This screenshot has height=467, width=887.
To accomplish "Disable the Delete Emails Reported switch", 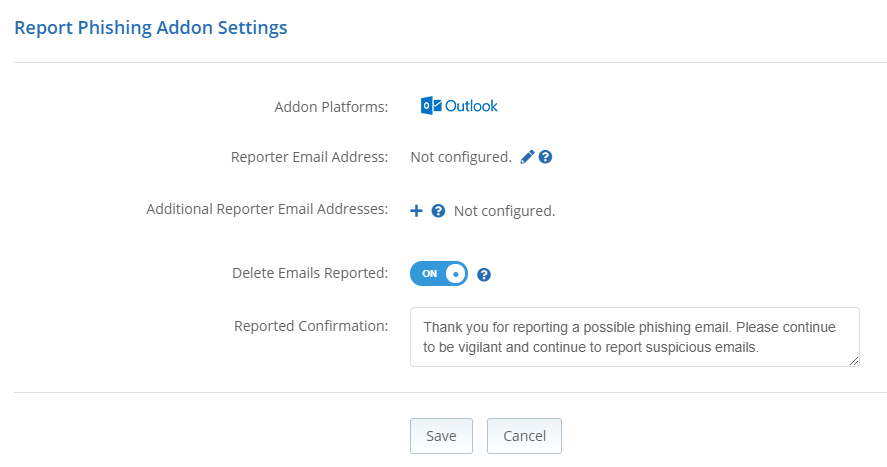I will (x=439, y=273).
